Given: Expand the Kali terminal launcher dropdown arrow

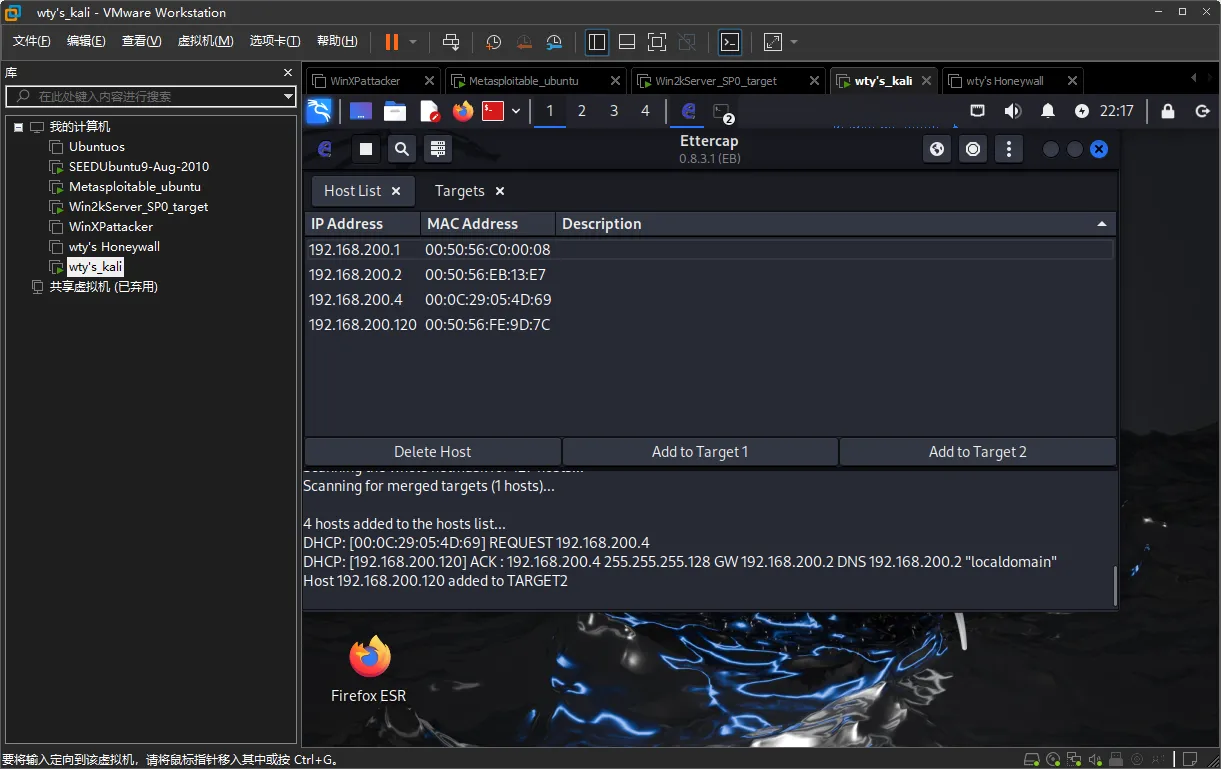Looking at the screenshot, I should pyautogui.click(x=516, y=111).
